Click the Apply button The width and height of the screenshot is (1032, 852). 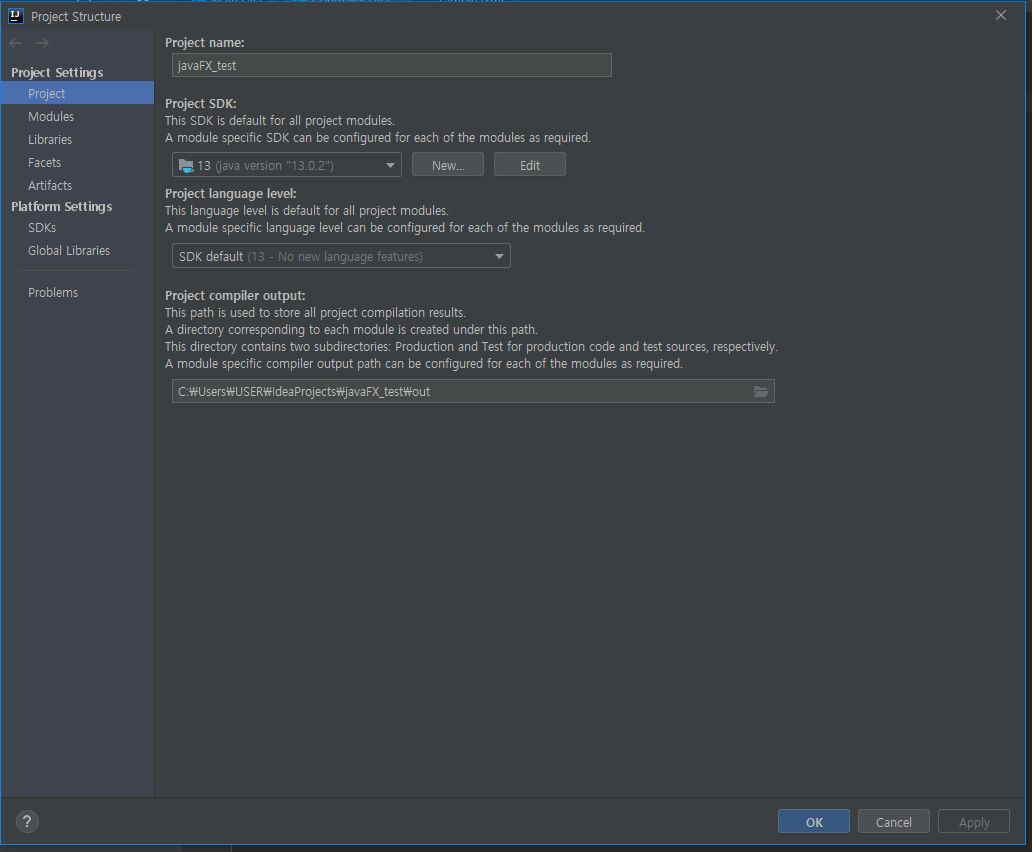point(974,822)
